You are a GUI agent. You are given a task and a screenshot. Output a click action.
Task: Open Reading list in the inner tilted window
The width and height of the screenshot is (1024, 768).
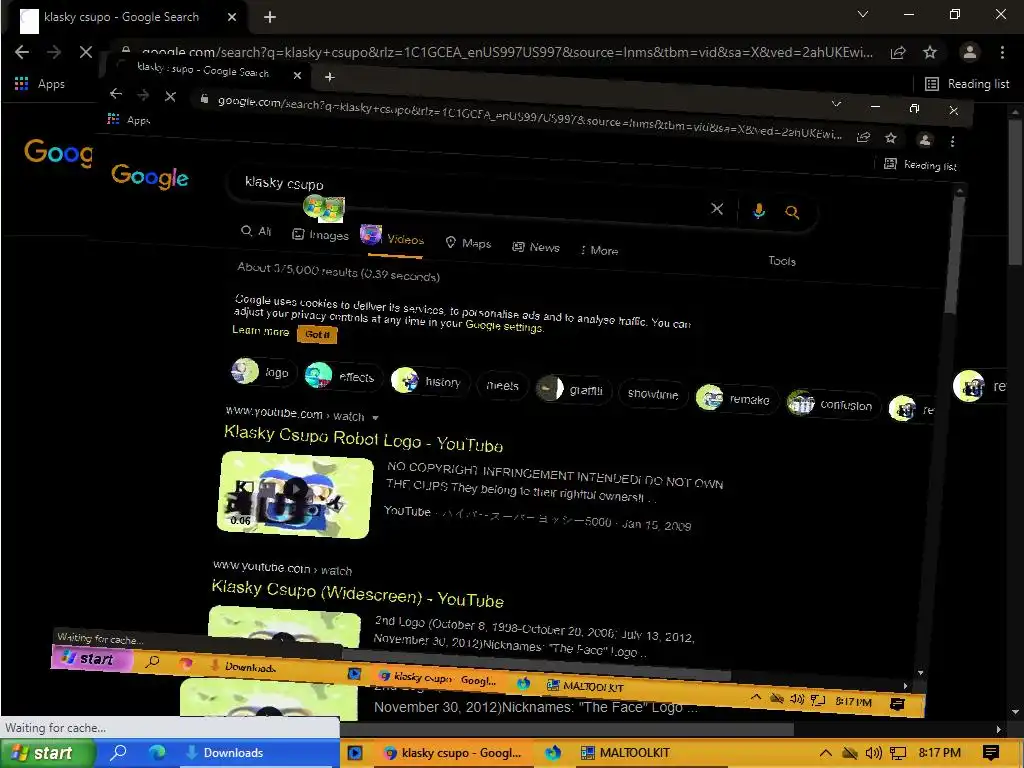(x=920, y=165)
